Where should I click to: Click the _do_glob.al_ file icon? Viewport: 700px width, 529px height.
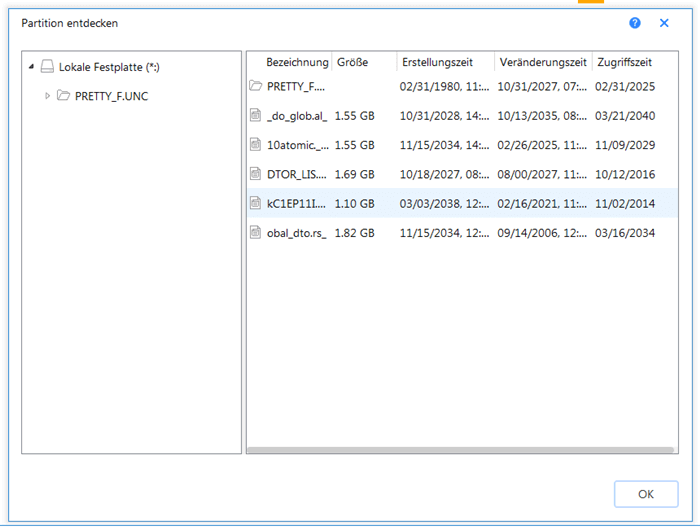pyautogui.click(x=256, y=116)
